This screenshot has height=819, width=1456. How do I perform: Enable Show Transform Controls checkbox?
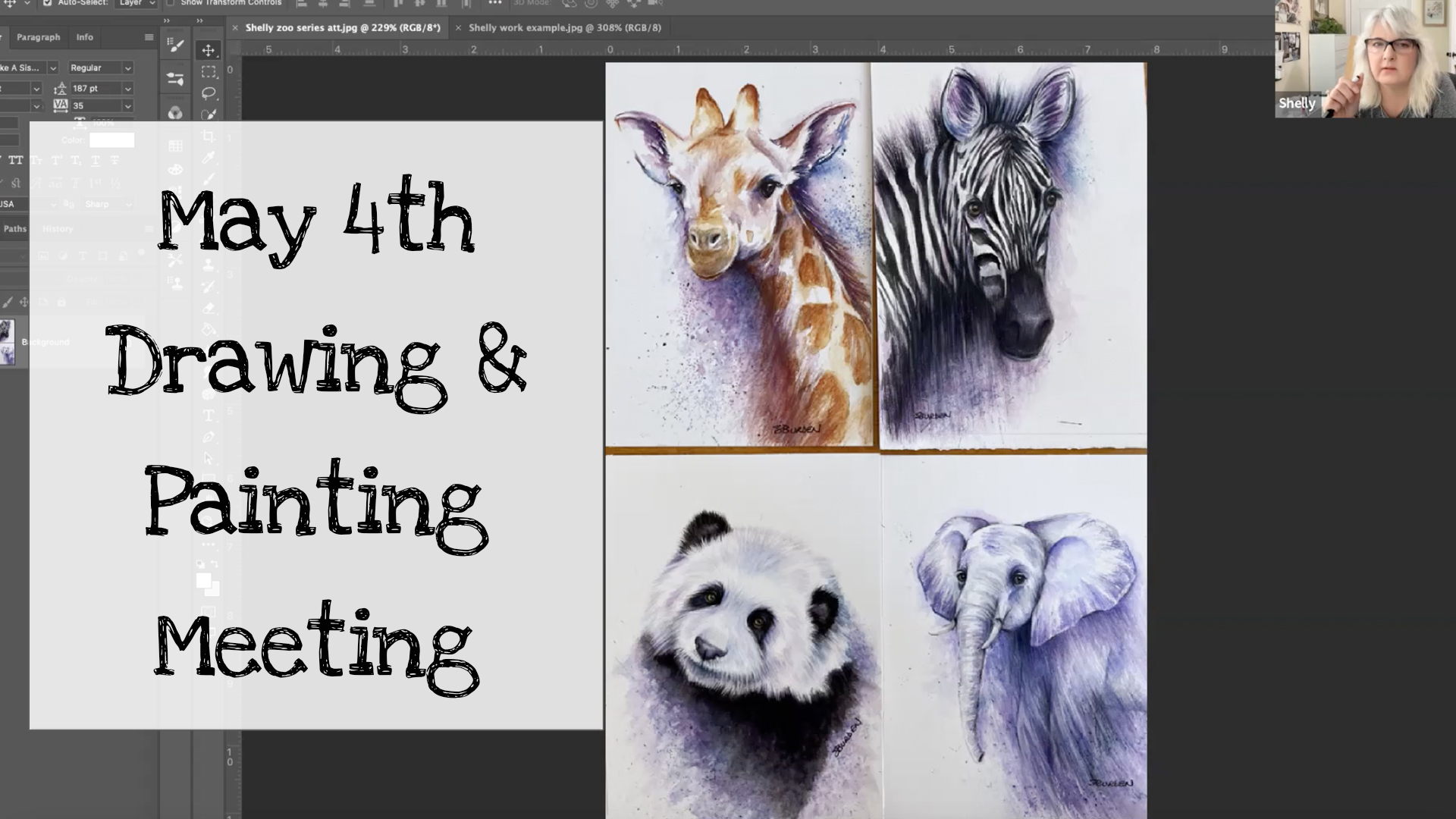tap(171, 4)
